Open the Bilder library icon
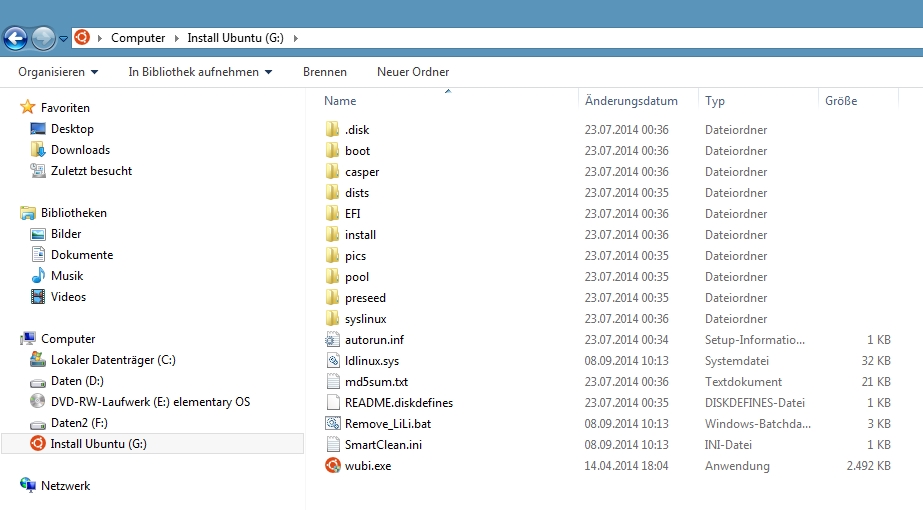The width and height of the screenshot is (923, 510). (38, 234)
